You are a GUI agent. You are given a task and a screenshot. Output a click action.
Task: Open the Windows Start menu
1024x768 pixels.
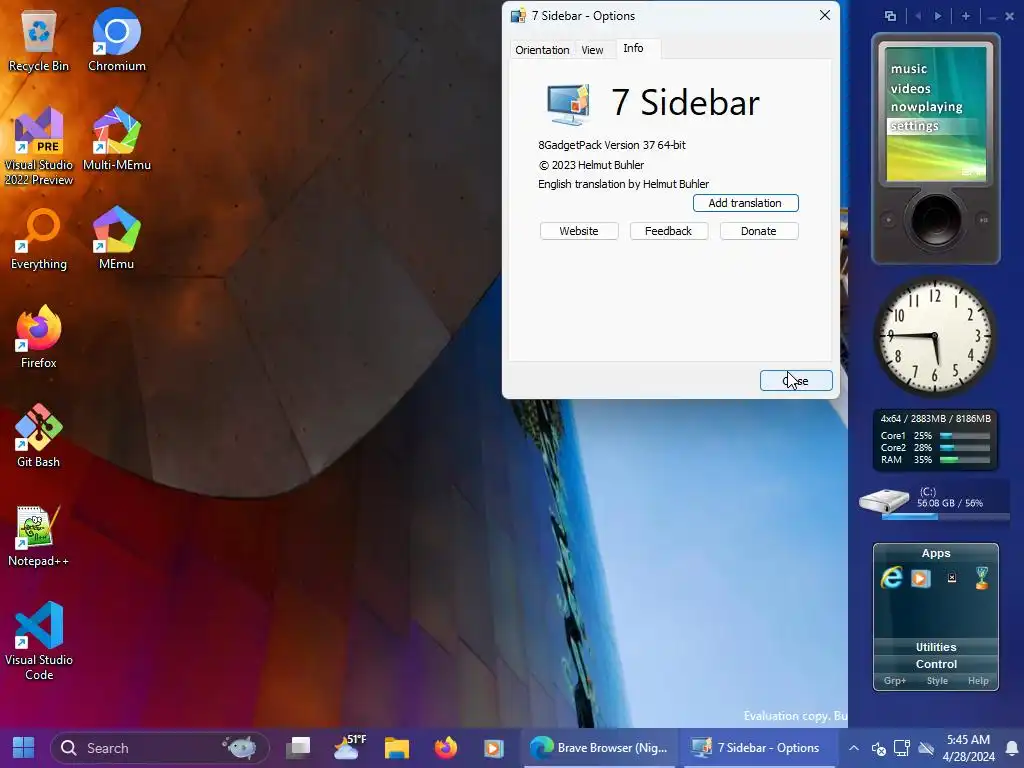pyautogui.click(x=24, y=748)
